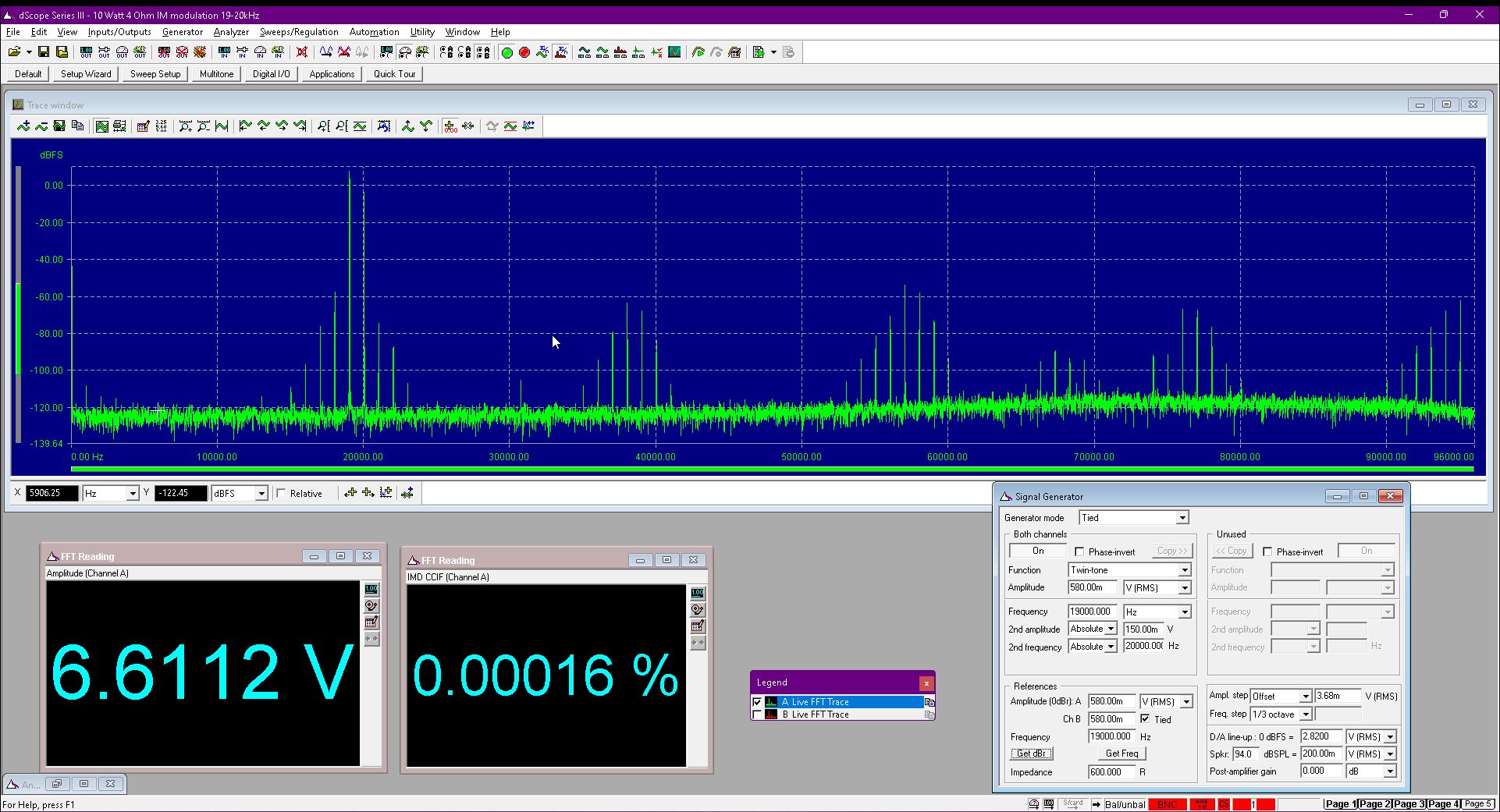Toggle the Both channels 'On' button

(x=1038, y=551)
